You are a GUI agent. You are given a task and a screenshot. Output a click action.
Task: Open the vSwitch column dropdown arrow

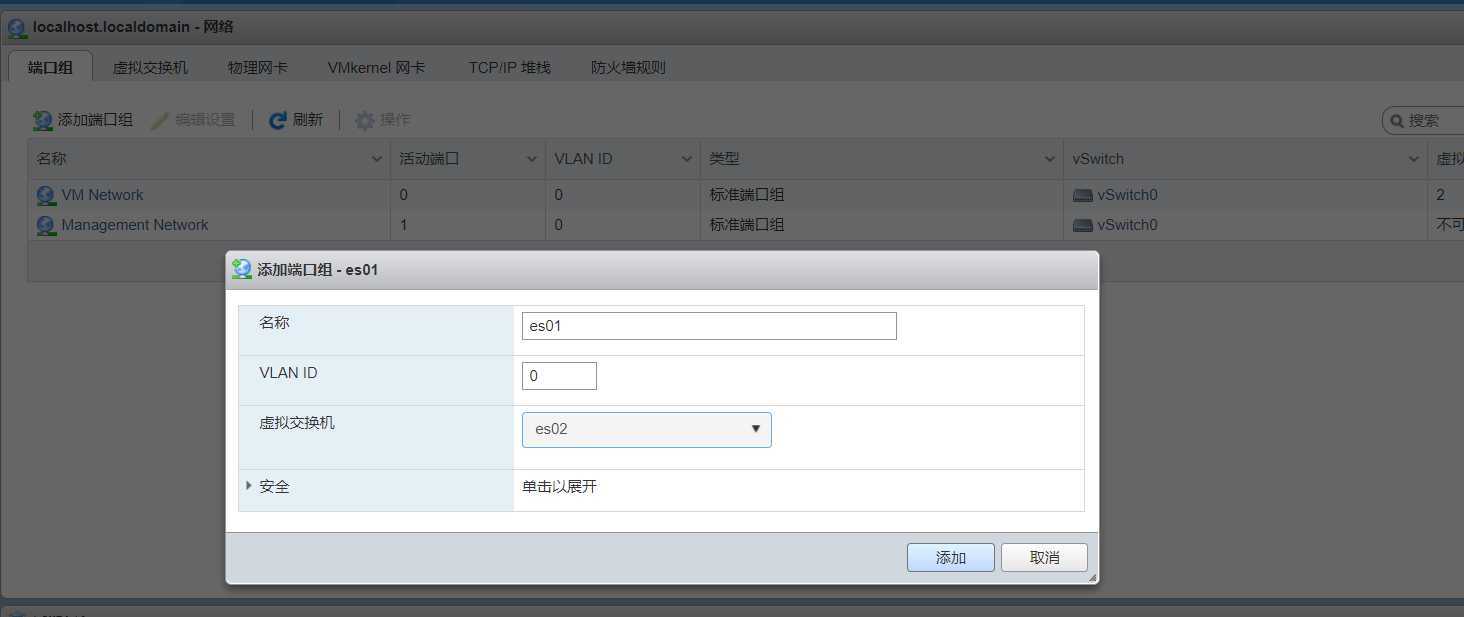tap(1414, 159)
